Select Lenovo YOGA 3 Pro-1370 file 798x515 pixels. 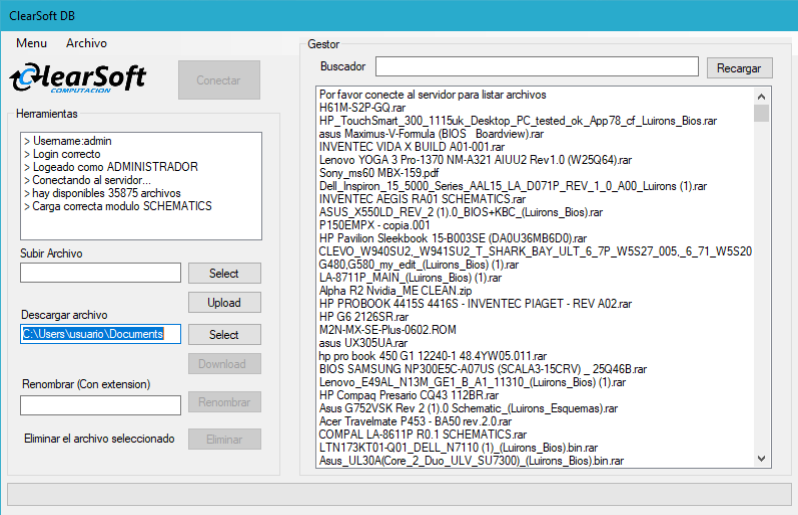point(475,160)
